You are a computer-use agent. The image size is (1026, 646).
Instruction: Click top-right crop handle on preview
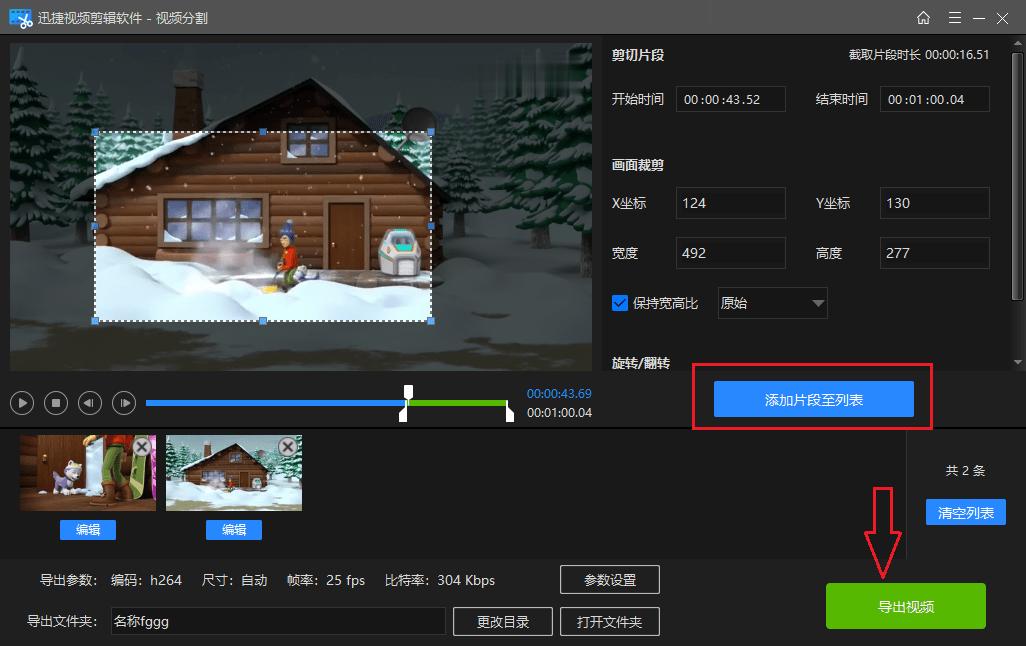431,132
